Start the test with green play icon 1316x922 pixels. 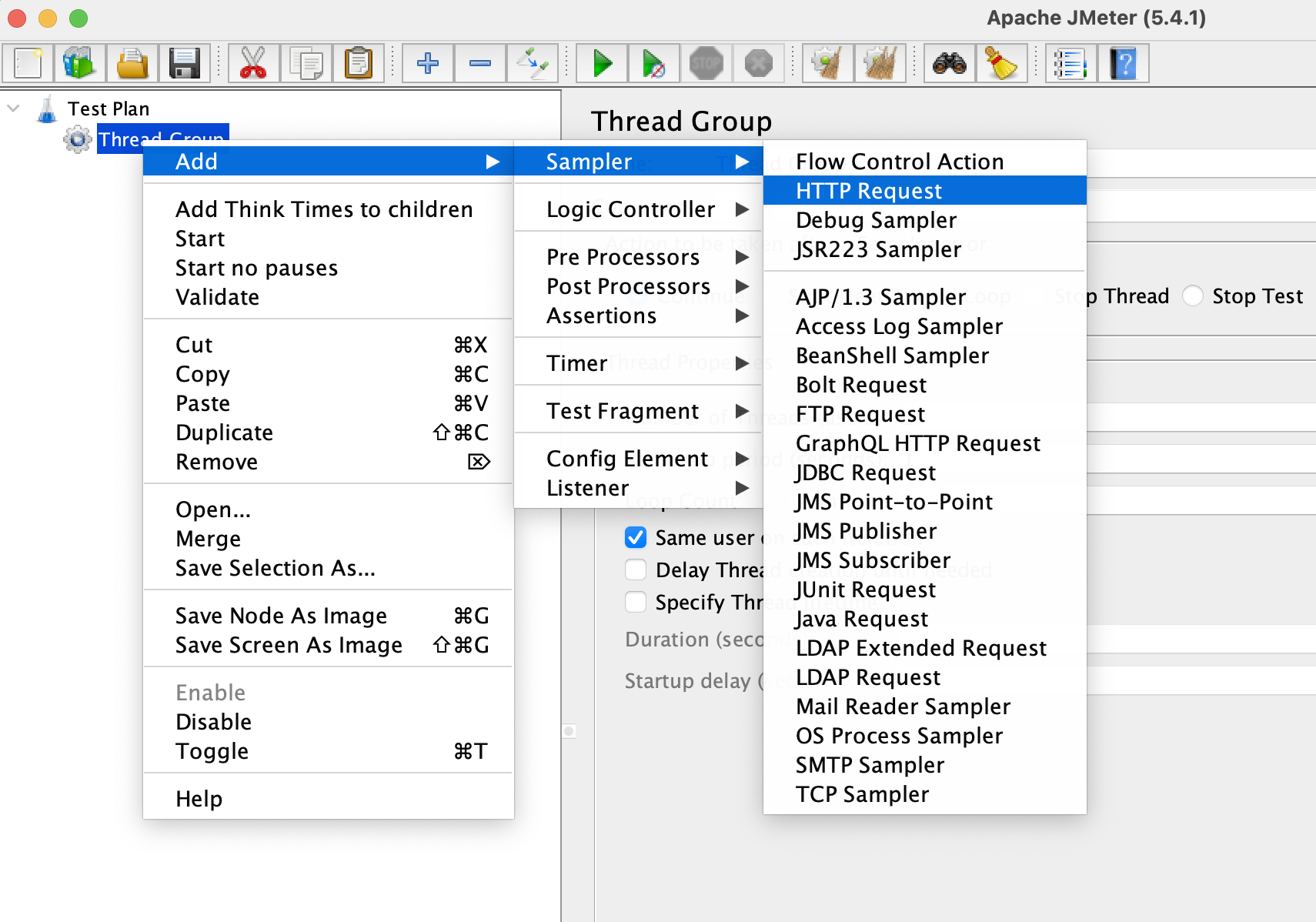coord(602,63)
